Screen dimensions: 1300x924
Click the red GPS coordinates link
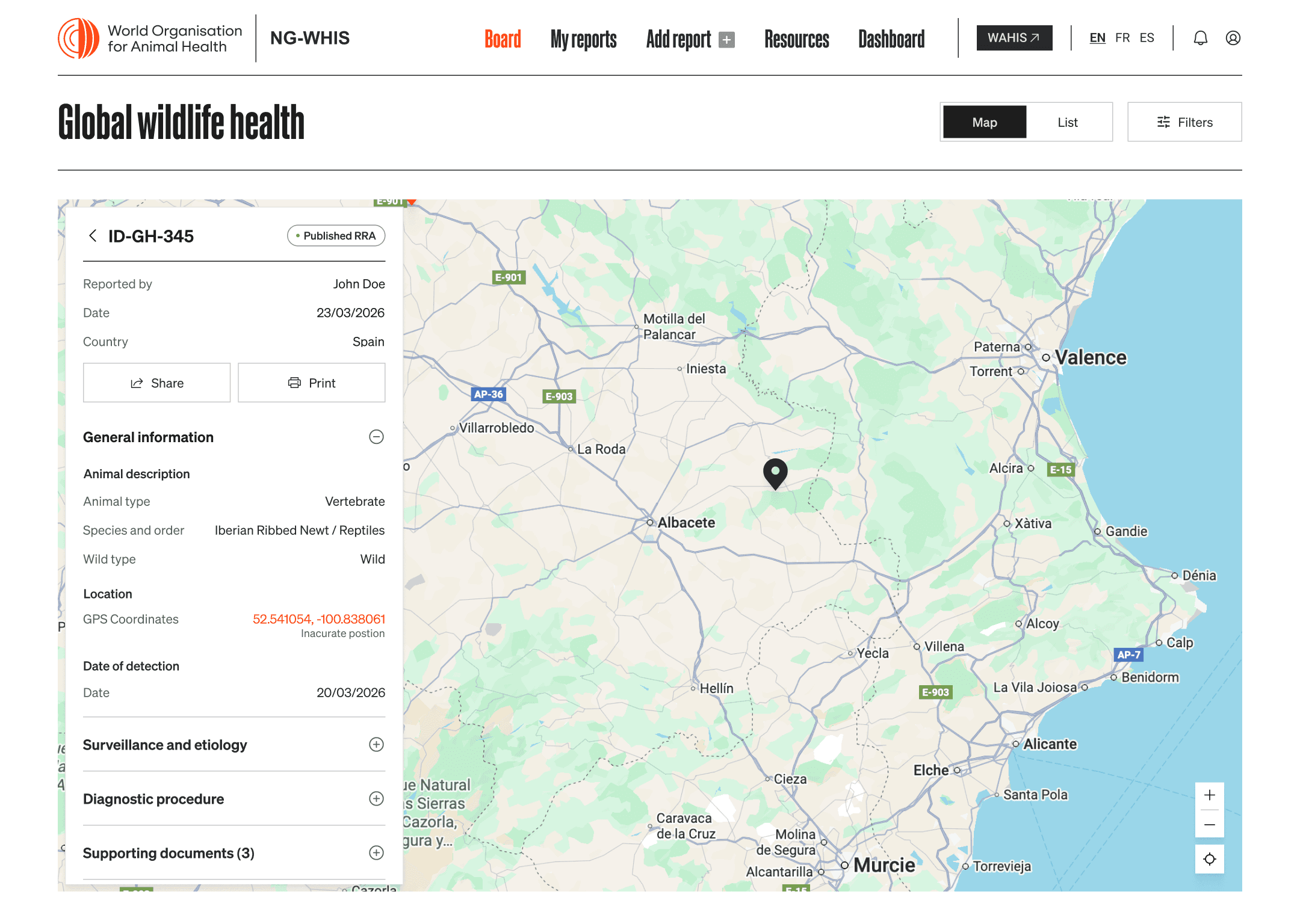[318, 619]
